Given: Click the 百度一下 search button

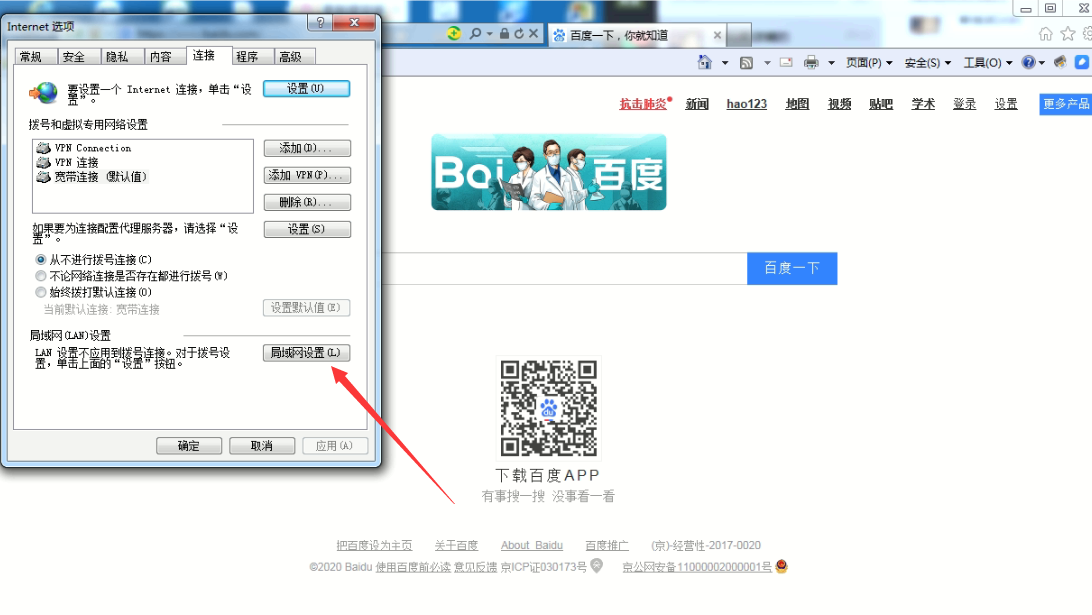Looking at the screenshot, I should pyautogui.click(x=792, y=268).
